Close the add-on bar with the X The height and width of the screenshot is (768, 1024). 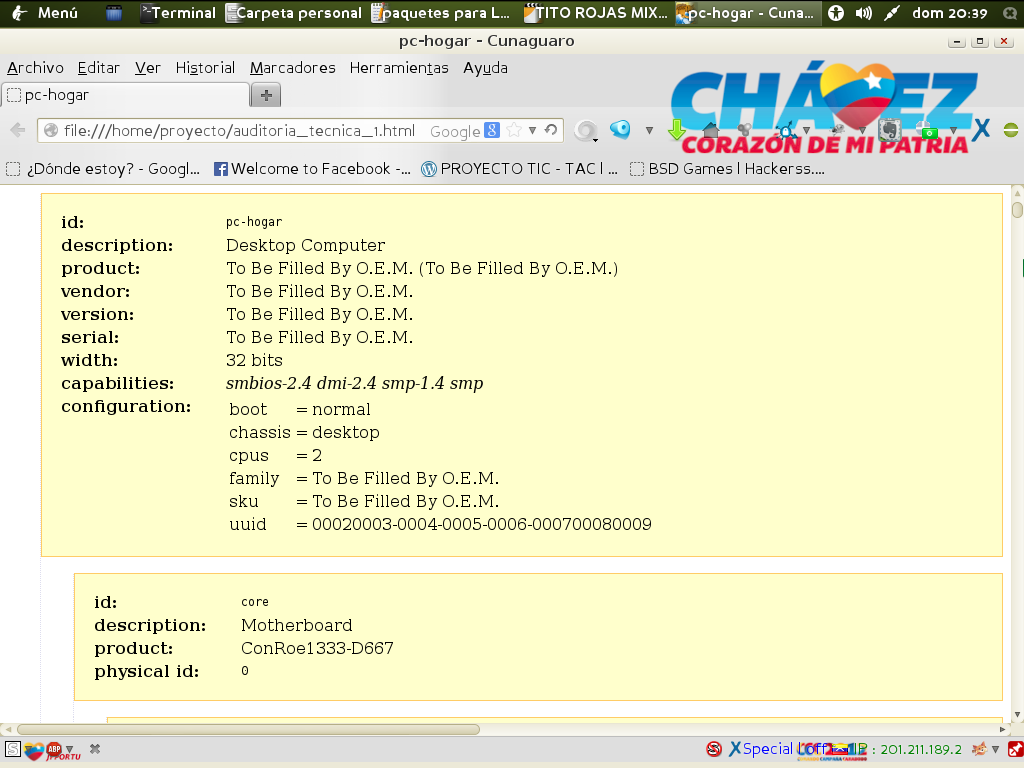95,748
